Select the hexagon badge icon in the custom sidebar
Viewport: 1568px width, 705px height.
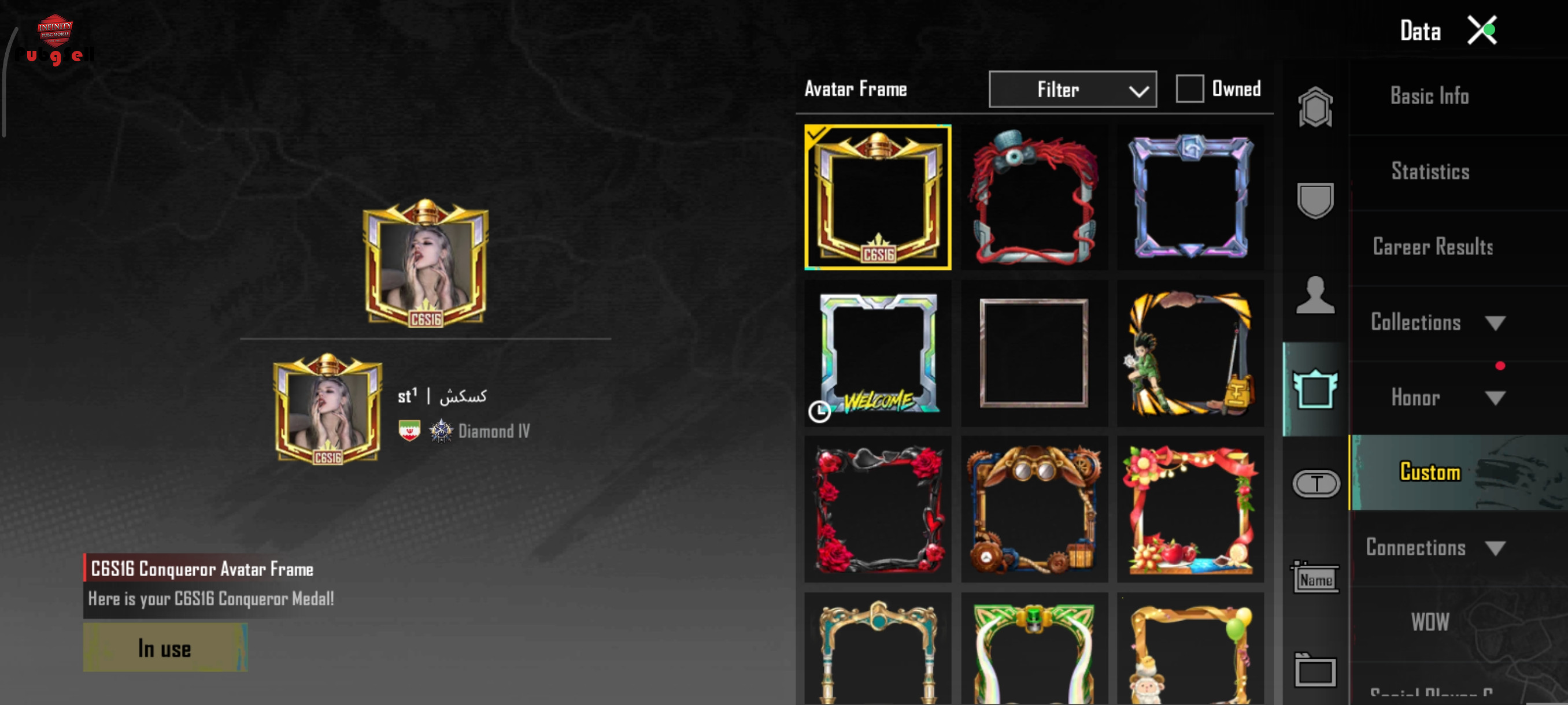tap(1315, 107)
